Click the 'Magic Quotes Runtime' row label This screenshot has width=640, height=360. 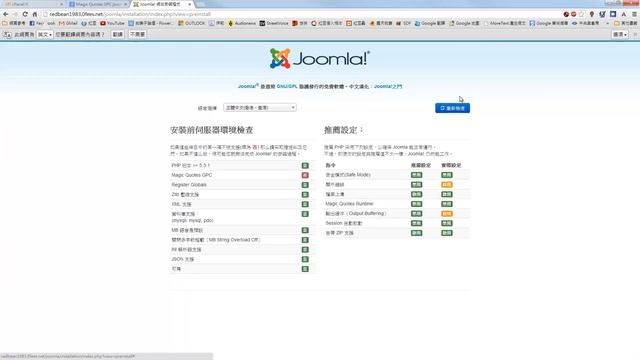click(x=349, y=204)
